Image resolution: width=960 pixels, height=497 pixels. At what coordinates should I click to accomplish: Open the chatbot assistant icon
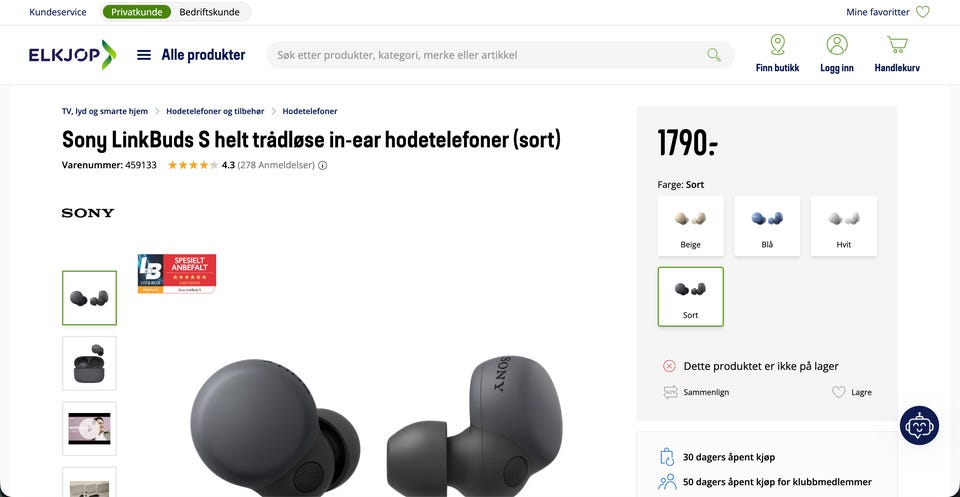click(919, 425)
